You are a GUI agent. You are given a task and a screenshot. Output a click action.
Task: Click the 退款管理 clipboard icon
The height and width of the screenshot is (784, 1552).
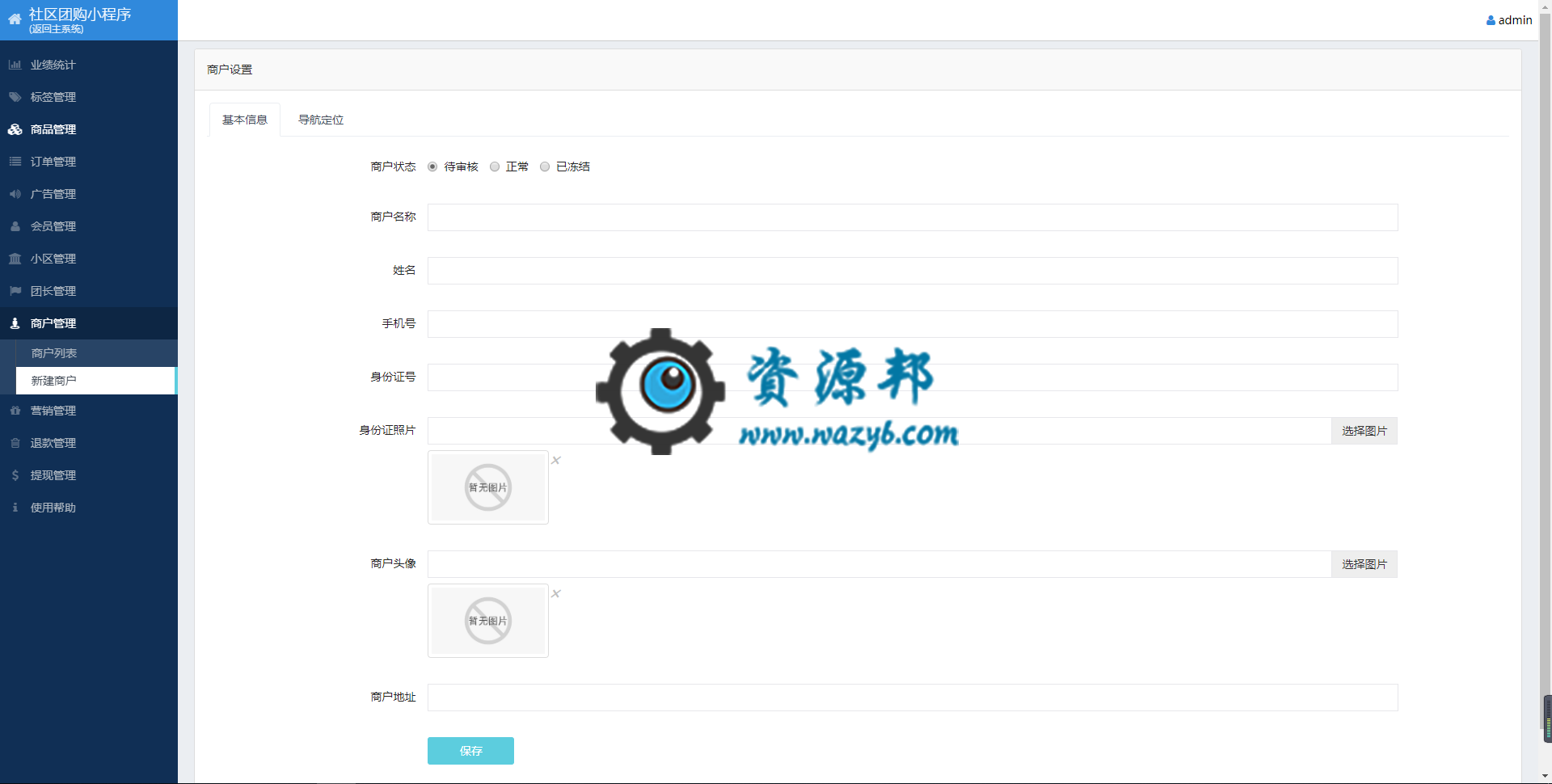[15, 443]
